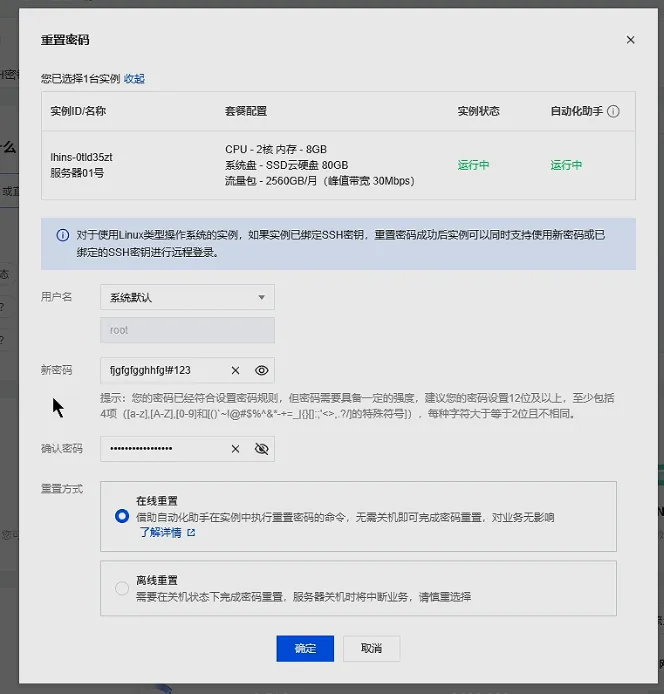
Task: Hide new password using the eye icon
Action: tap(261, 370)
